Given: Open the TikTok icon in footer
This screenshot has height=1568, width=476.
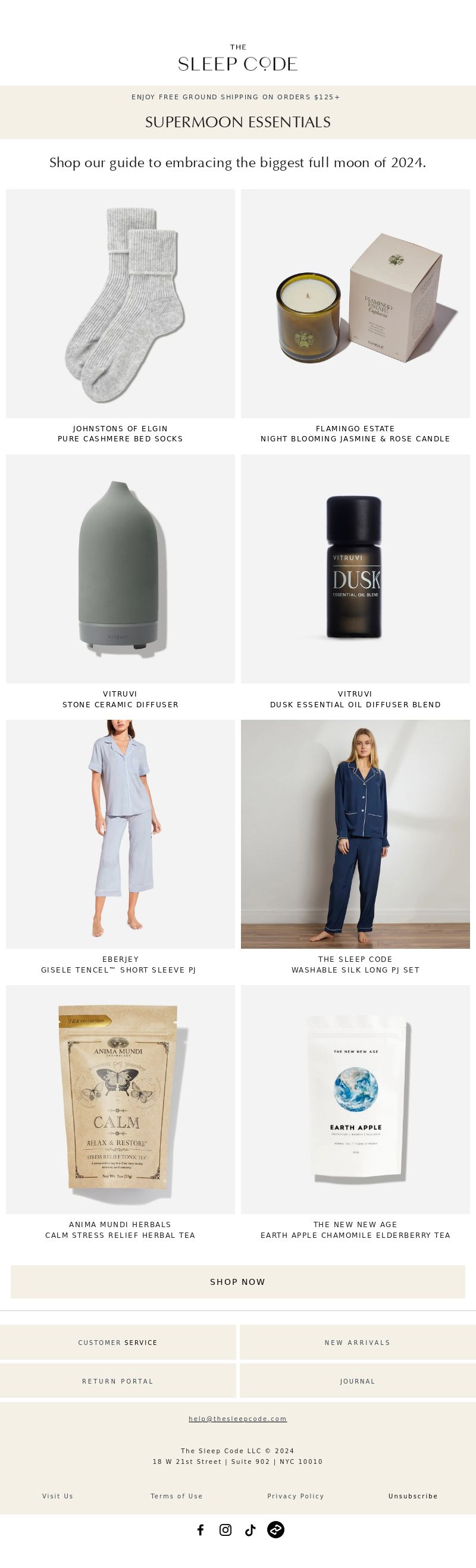Looking at the screenshot, I should [250, 1530].
